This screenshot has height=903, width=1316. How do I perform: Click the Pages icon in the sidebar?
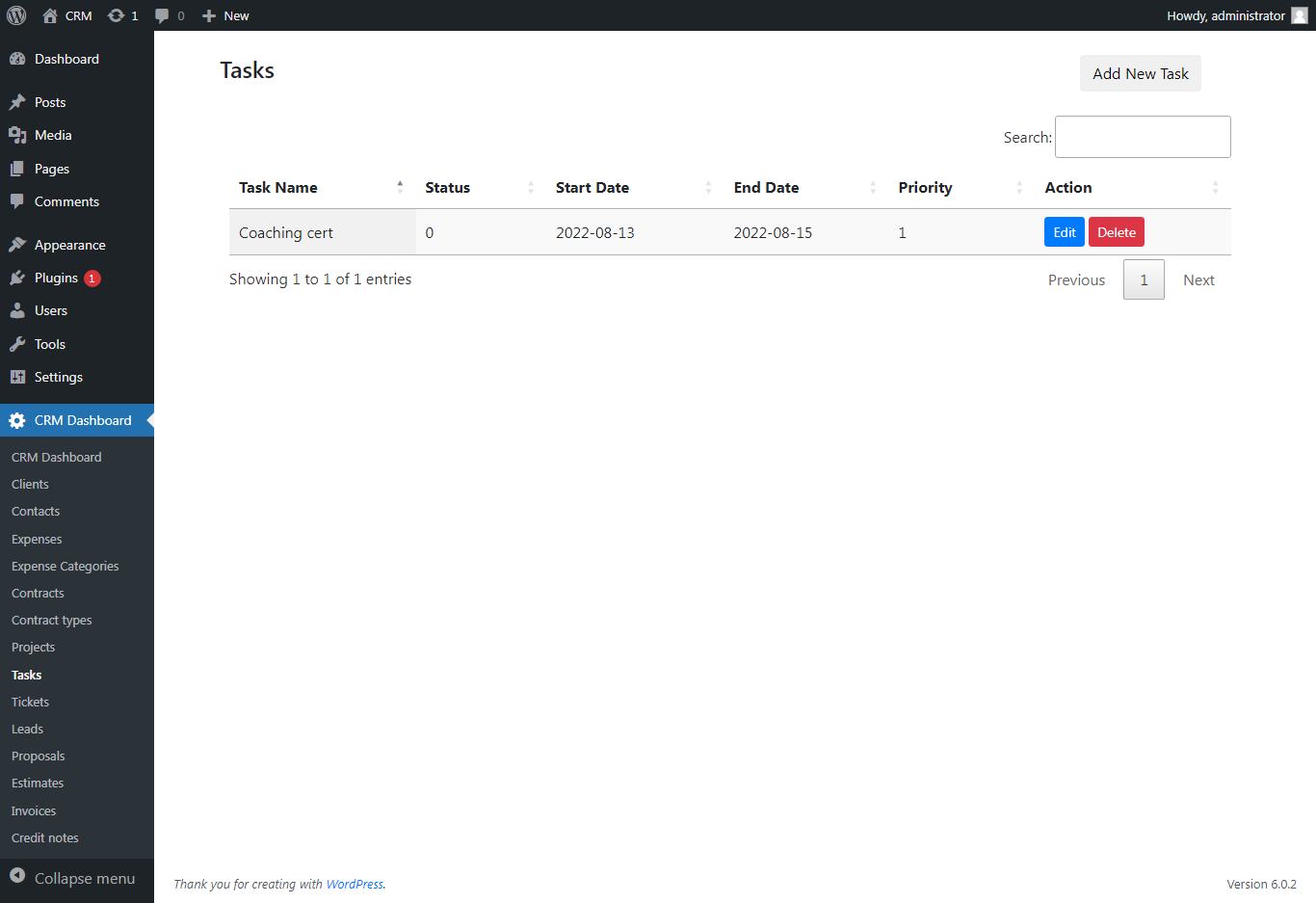pyautogui.click(x=20, y=169)
